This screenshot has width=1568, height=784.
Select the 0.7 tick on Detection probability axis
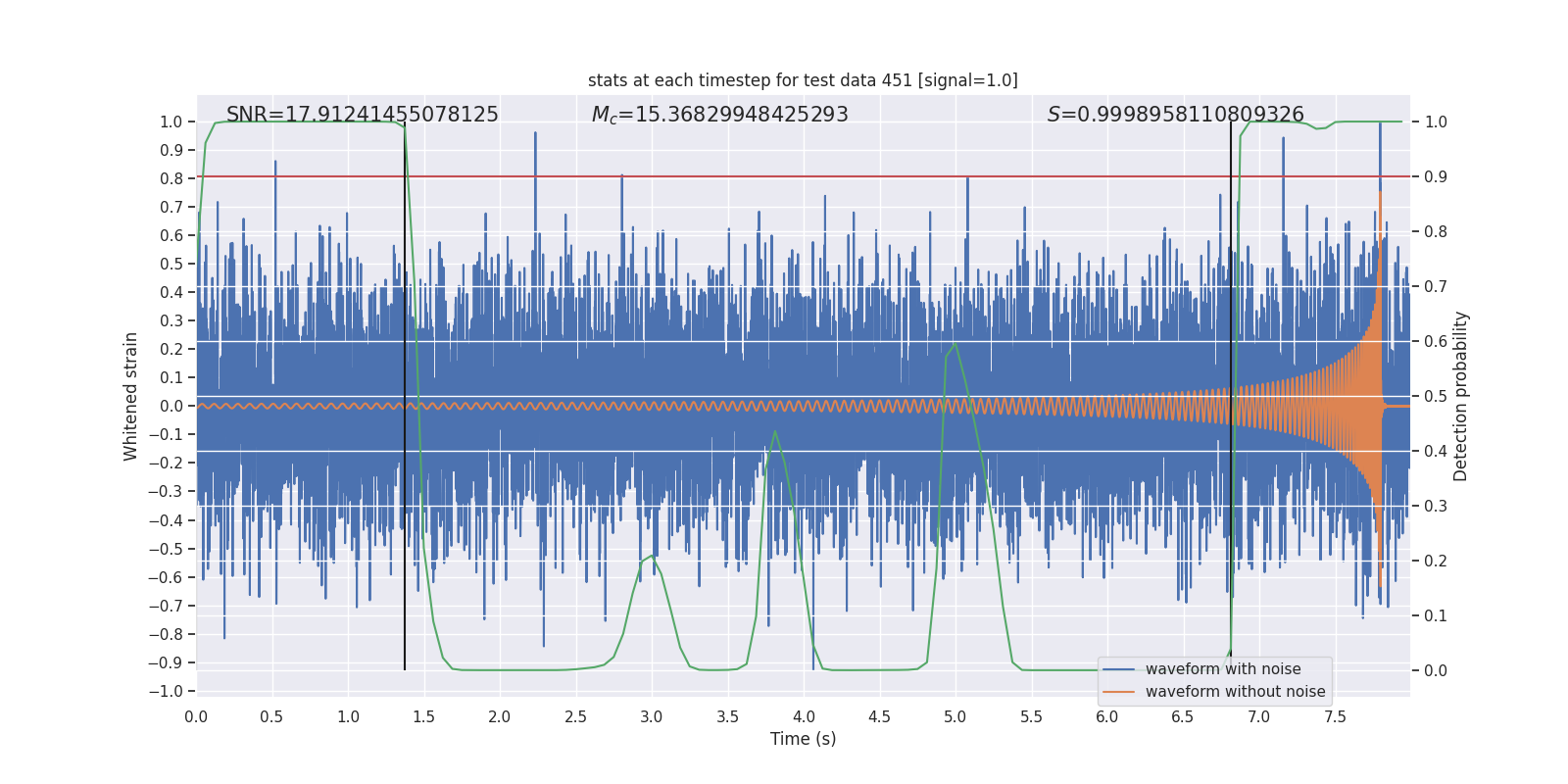tap(1436, 286)
